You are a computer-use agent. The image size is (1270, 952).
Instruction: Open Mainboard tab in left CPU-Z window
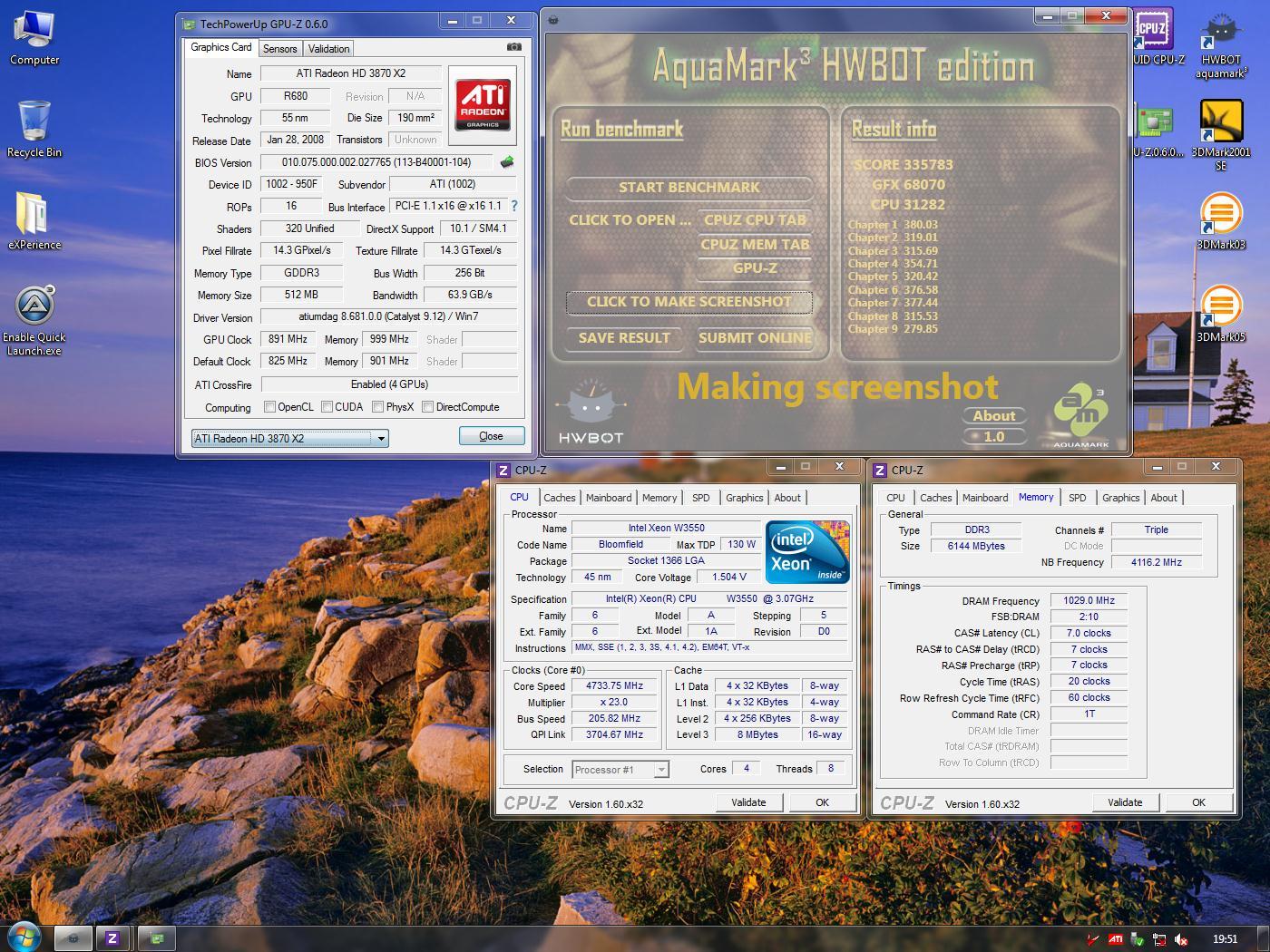(609, 498)
